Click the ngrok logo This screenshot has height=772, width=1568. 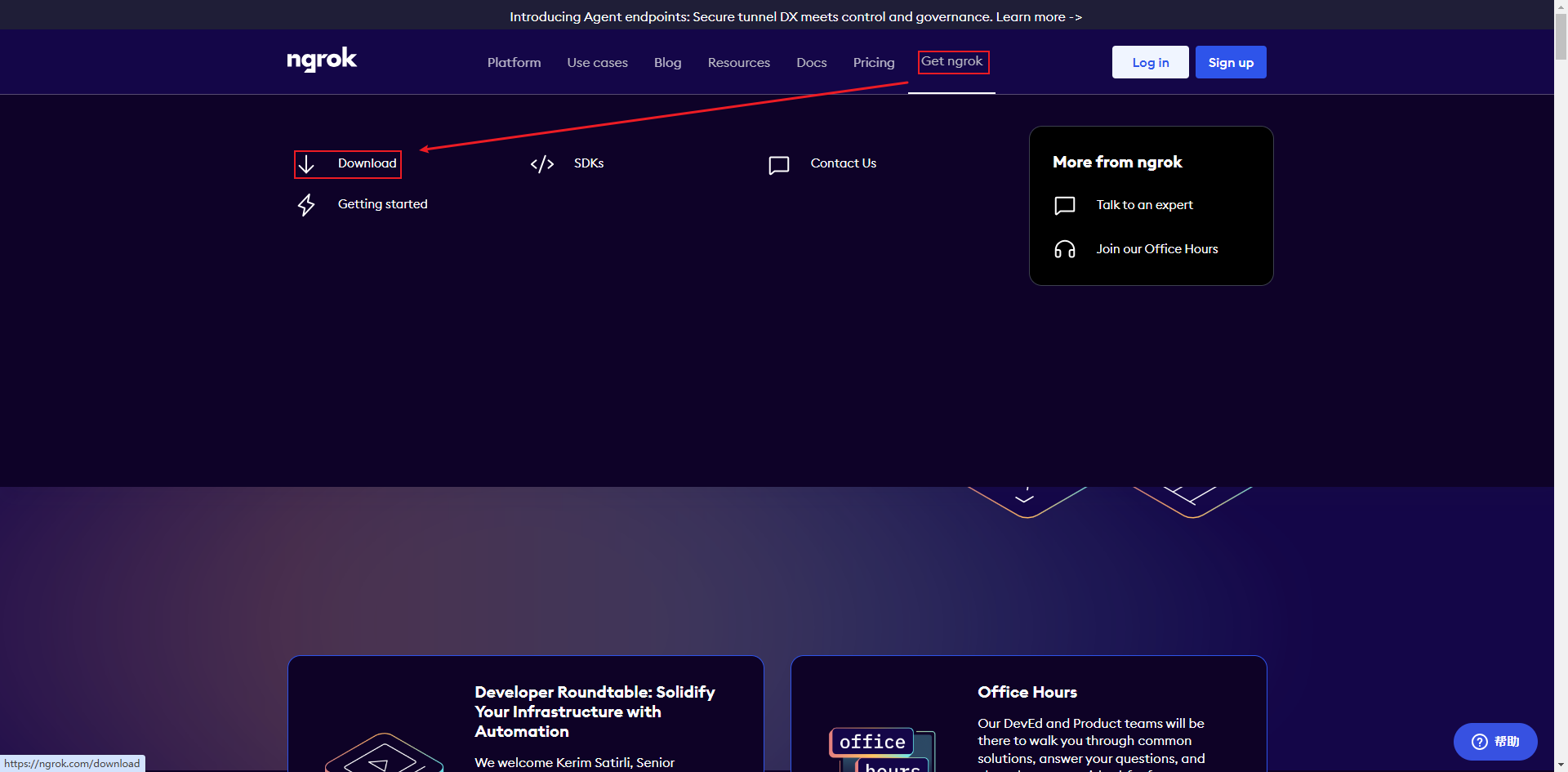point(322,60)
